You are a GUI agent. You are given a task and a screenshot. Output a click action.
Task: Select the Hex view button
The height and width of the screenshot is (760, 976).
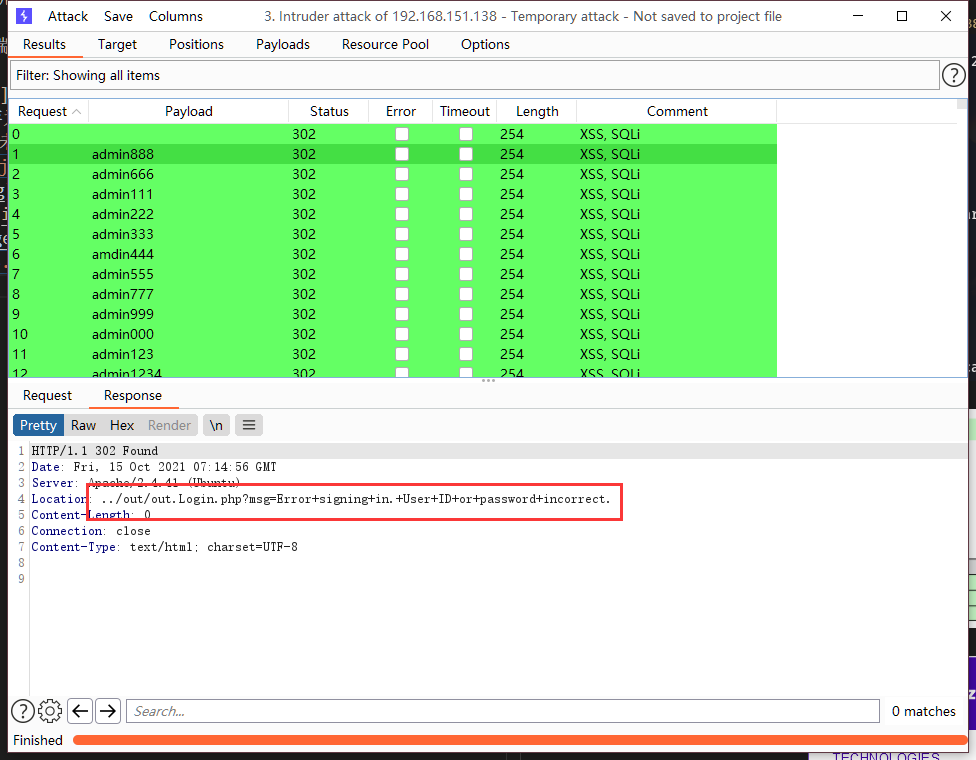(x=122, y=425)
